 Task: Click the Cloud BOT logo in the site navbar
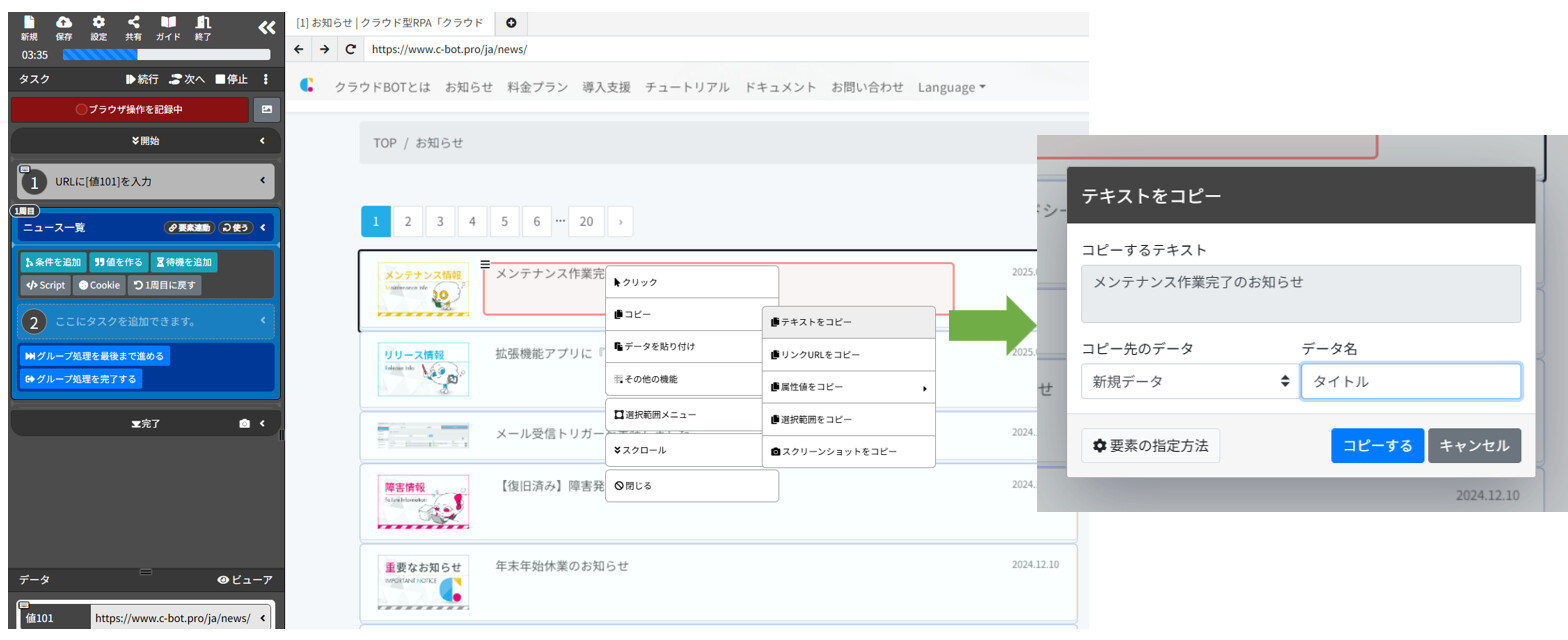tap(308, 87)
